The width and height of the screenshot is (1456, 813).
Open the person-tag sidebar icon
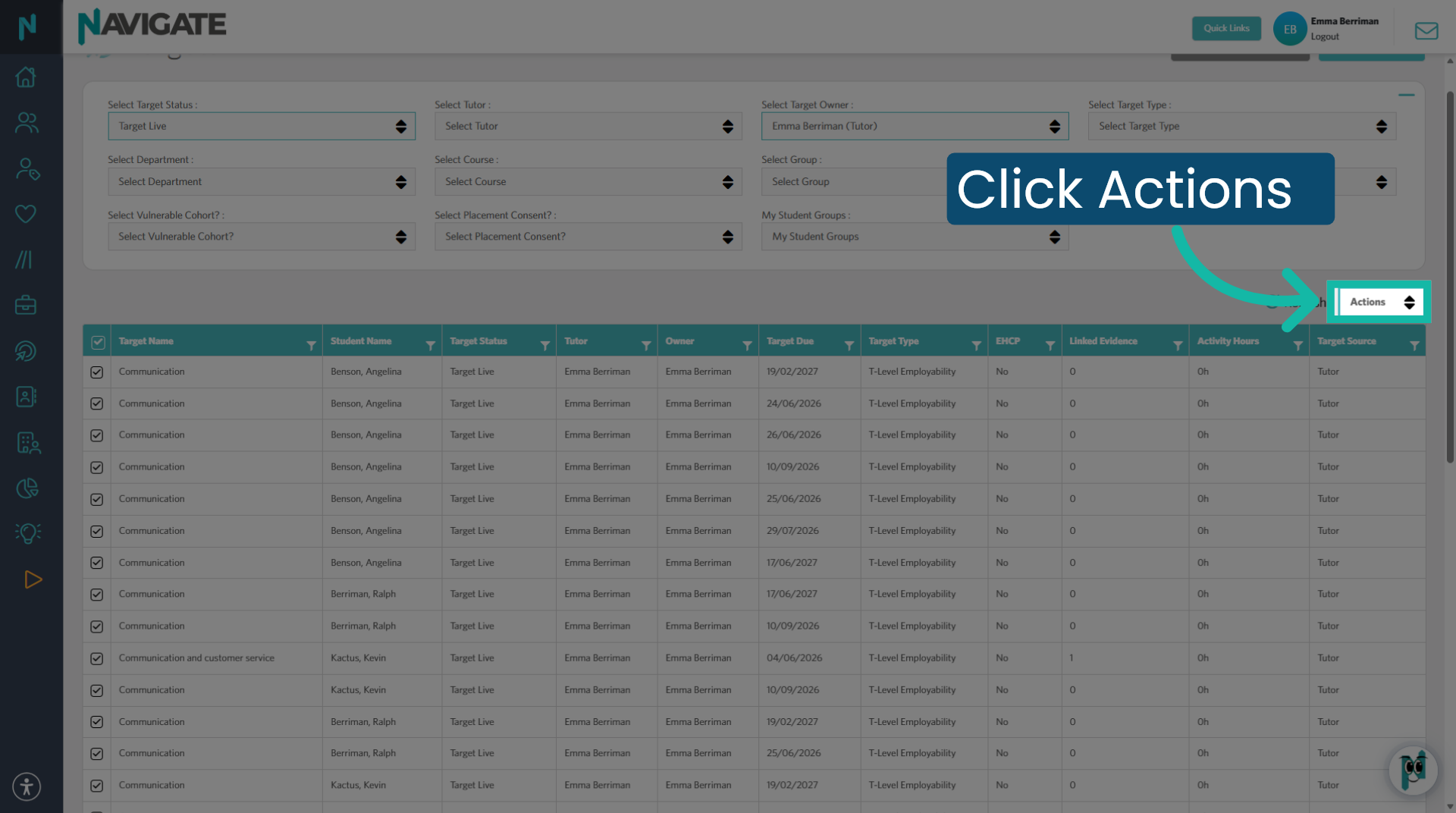pyautogui.click(x=27, y=168)
